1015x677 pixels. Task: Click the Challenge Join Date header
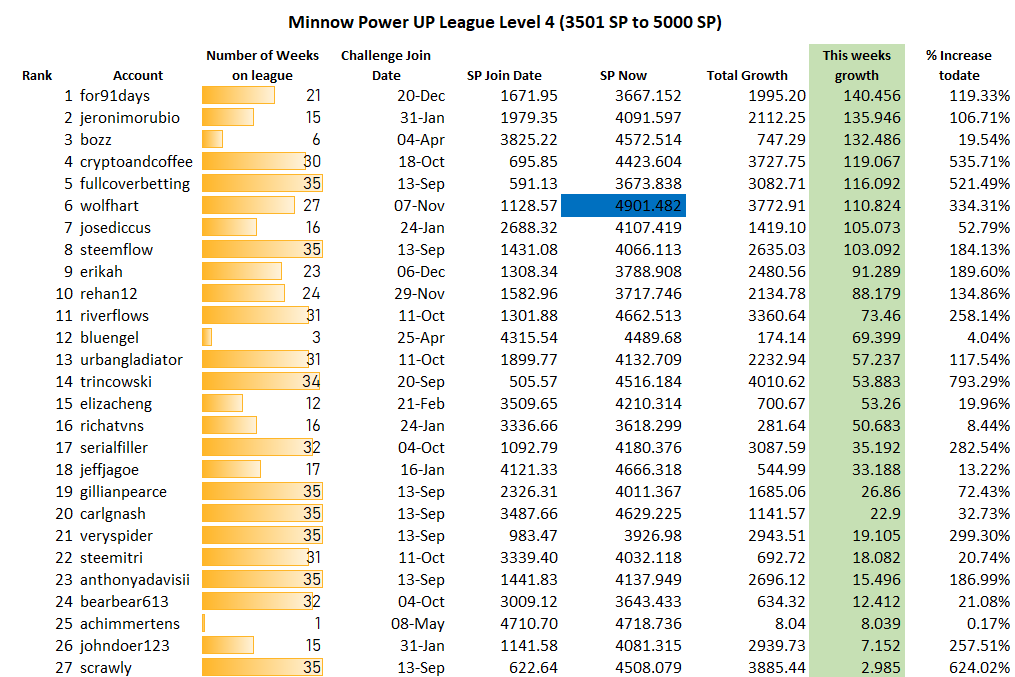pos(386,65)
